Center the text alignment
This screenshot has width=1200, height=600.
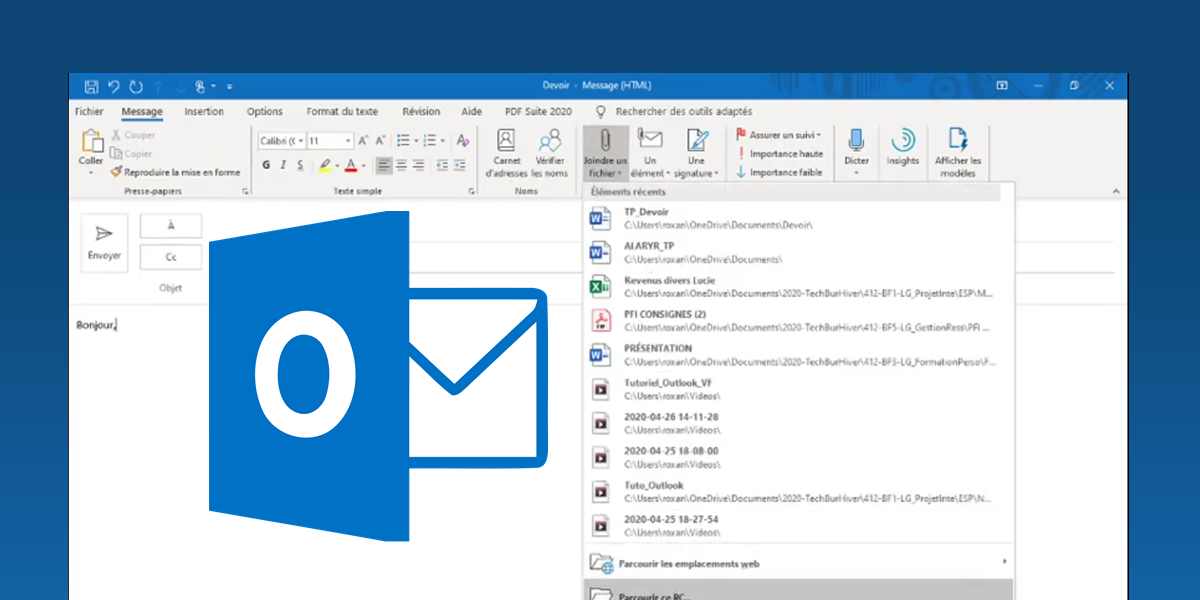coord(401,166)
